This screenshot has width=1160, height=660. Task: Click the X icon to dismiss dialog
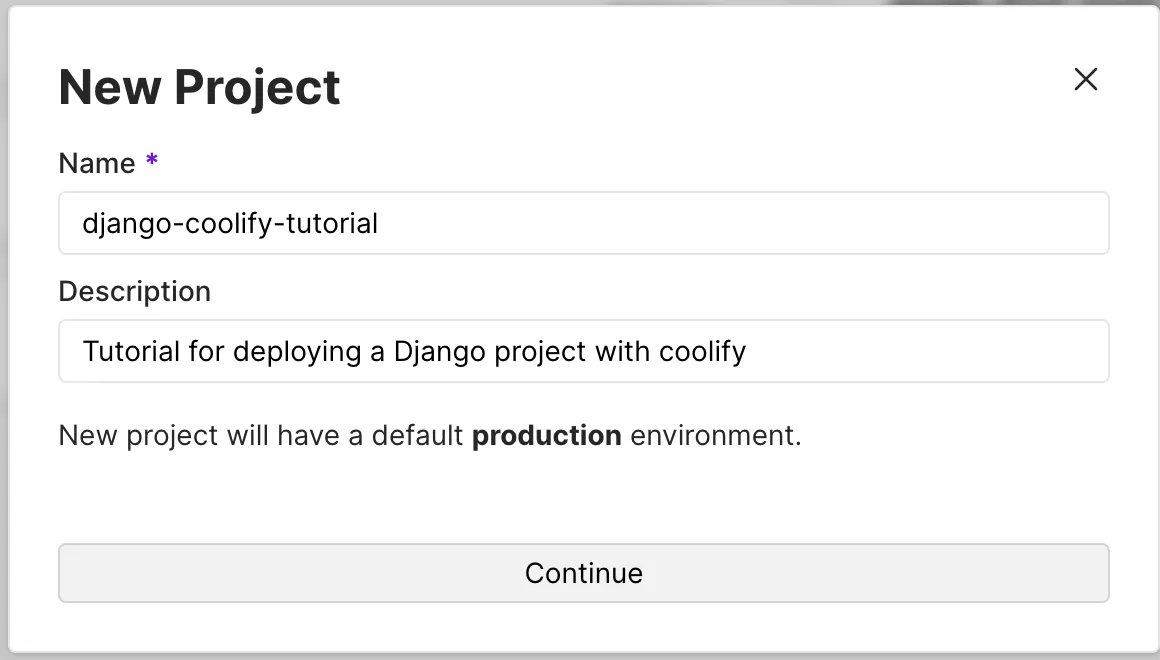pos(1086,79)
